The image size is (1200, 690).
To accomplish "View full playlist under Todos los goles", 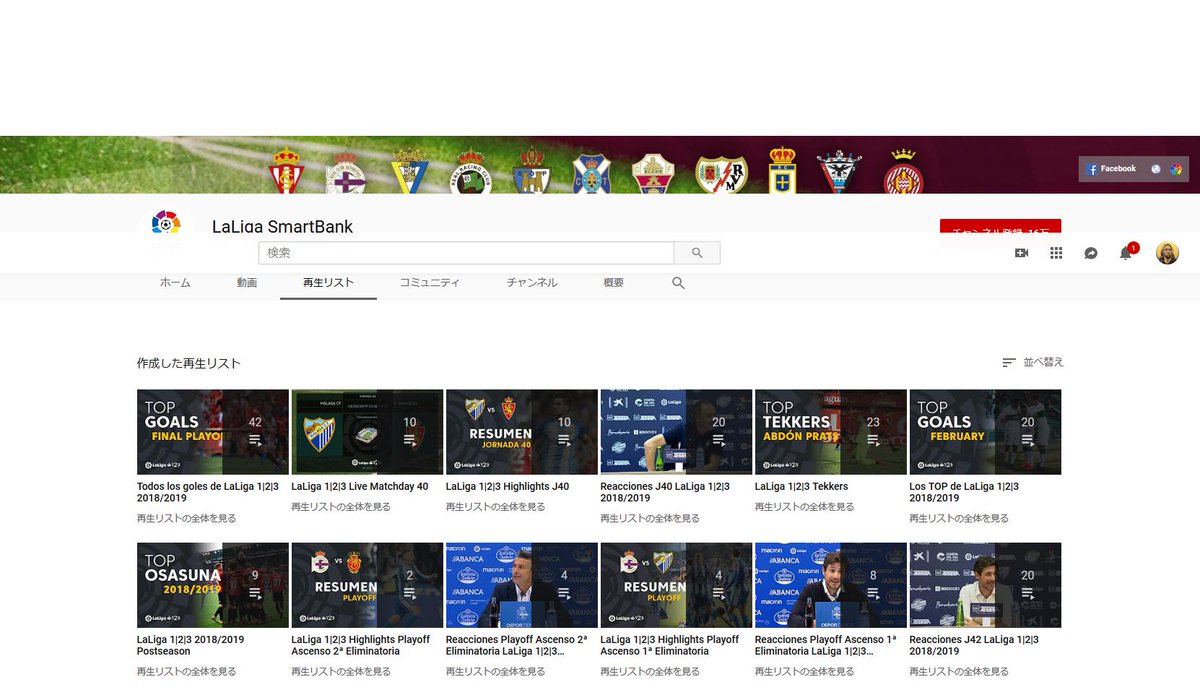I will tap(187, 518).
